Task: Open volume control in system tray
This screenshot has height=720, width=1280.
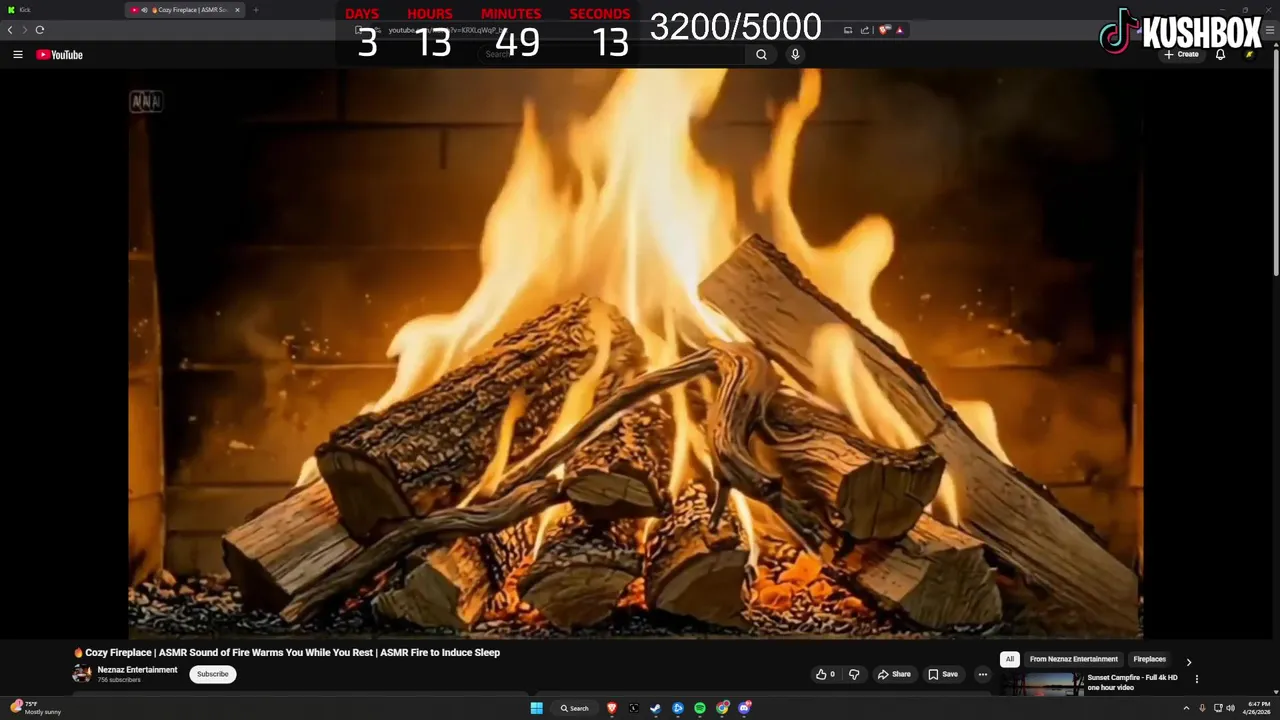Action: click(x=1230, y=708)
